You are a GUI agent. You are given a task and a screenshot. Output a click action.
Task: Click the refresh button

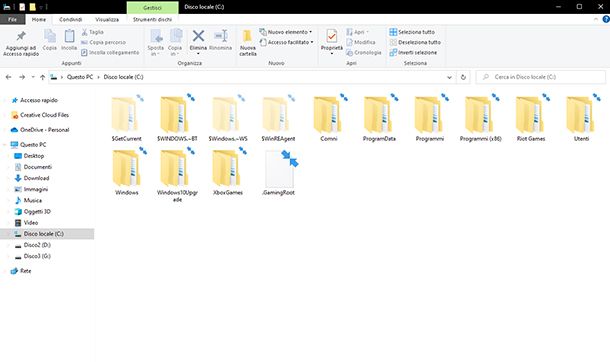click(463, 77)
